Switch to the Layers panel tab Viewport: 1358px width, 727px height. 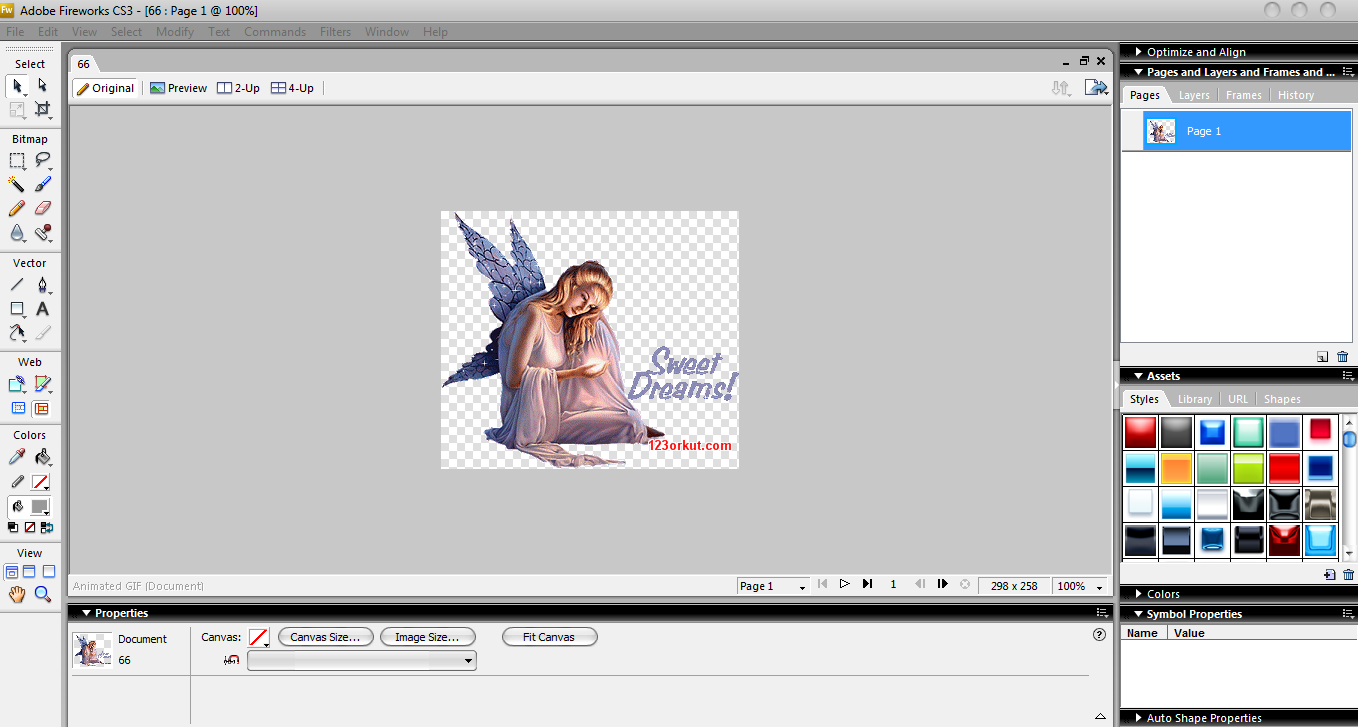[1193, 94]
